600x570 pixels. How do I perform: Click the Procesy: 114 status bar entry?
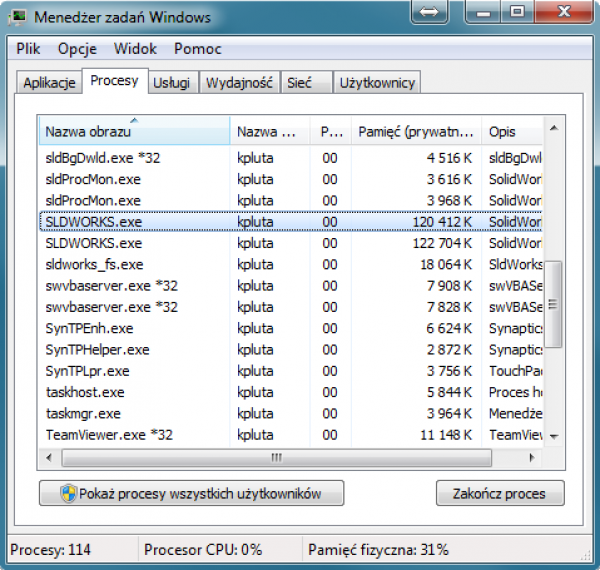coord(51,550)
